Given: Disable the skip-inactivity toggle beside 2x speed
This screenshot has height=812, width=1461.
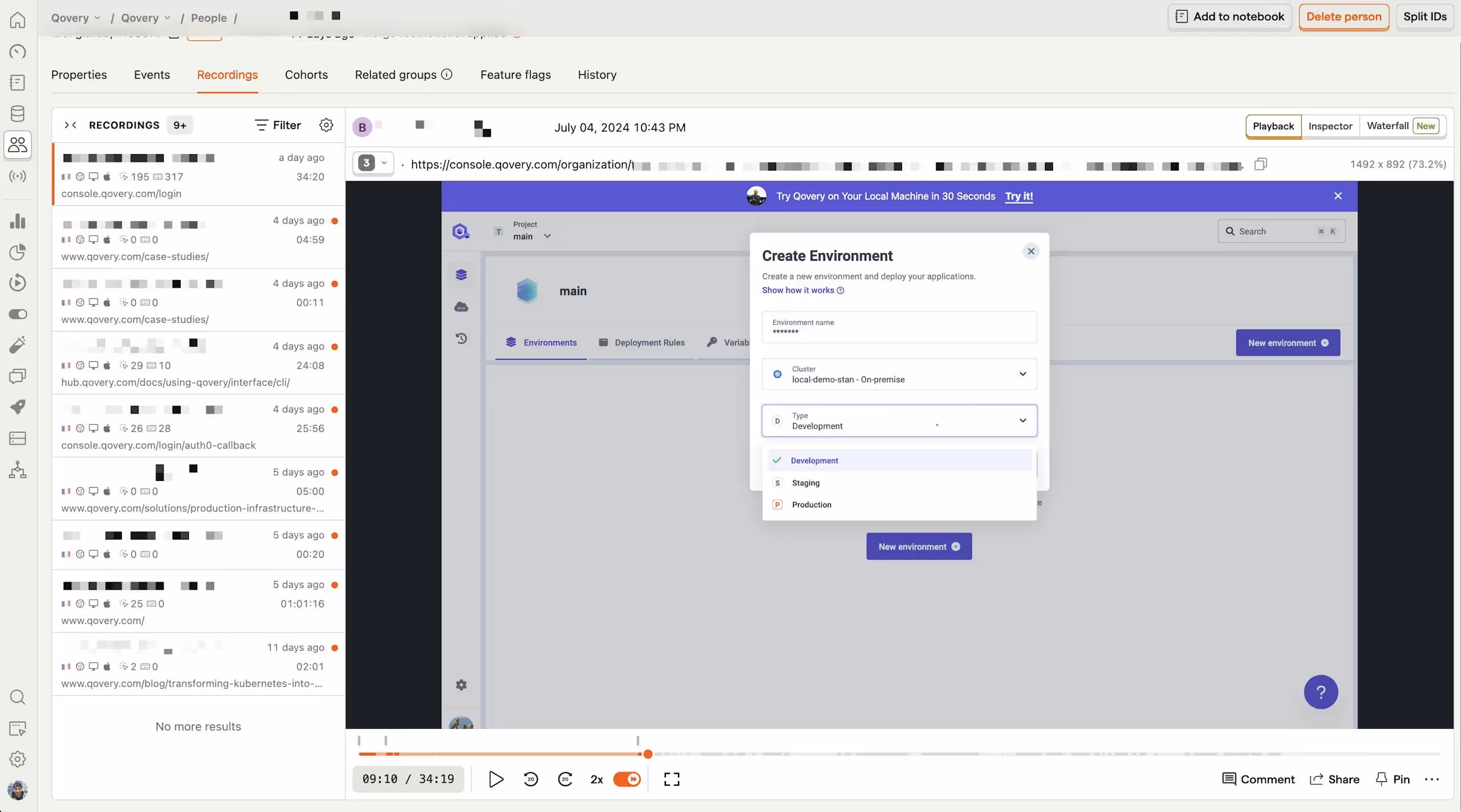Looking at the screenshot, I should click(627, 779).
